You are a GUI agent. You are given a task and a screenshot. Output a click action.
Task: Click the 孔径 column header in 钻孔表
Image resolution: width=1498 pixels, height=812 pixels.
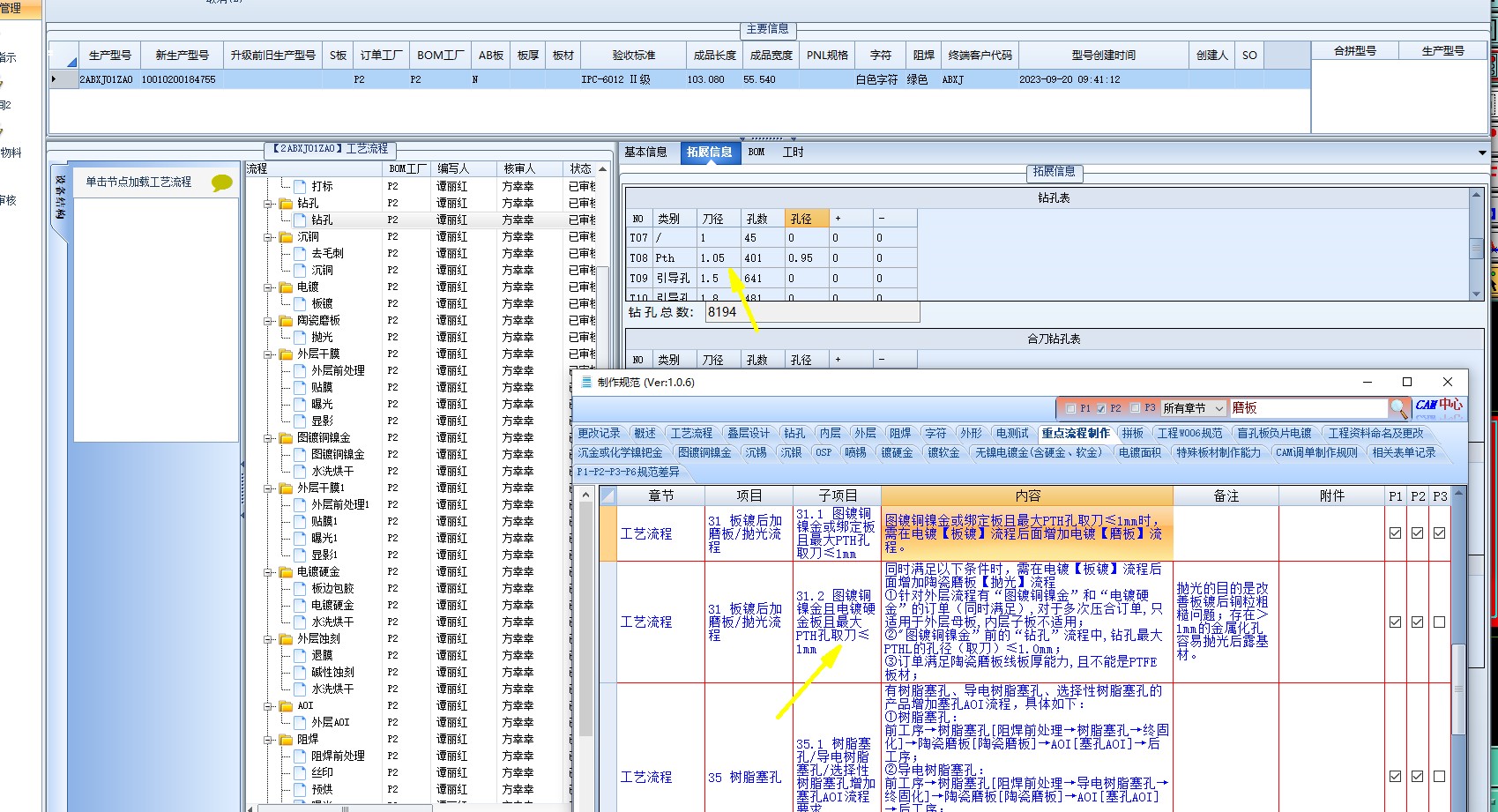tap(807, 218)
